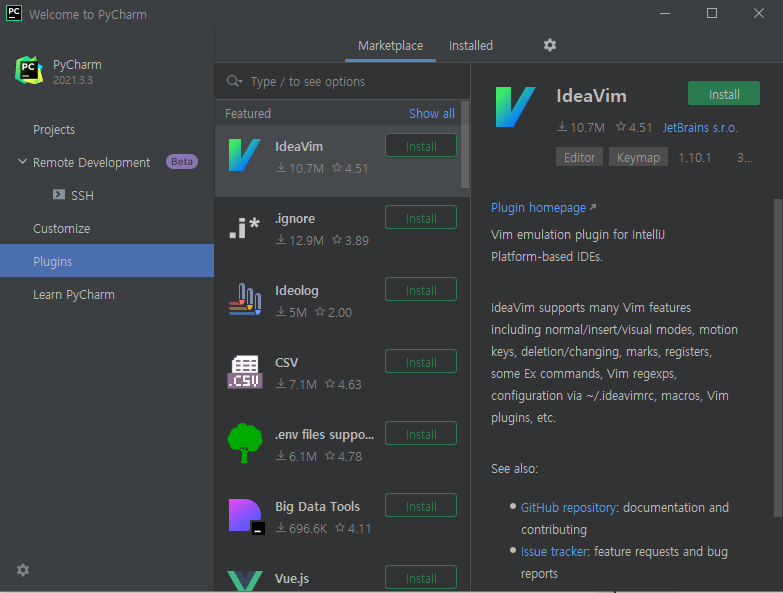Click Show all featured plugins link
Image resolution: width=783 pixels, height=593 pixels.
pyautogui.click(x=432, y=113)
